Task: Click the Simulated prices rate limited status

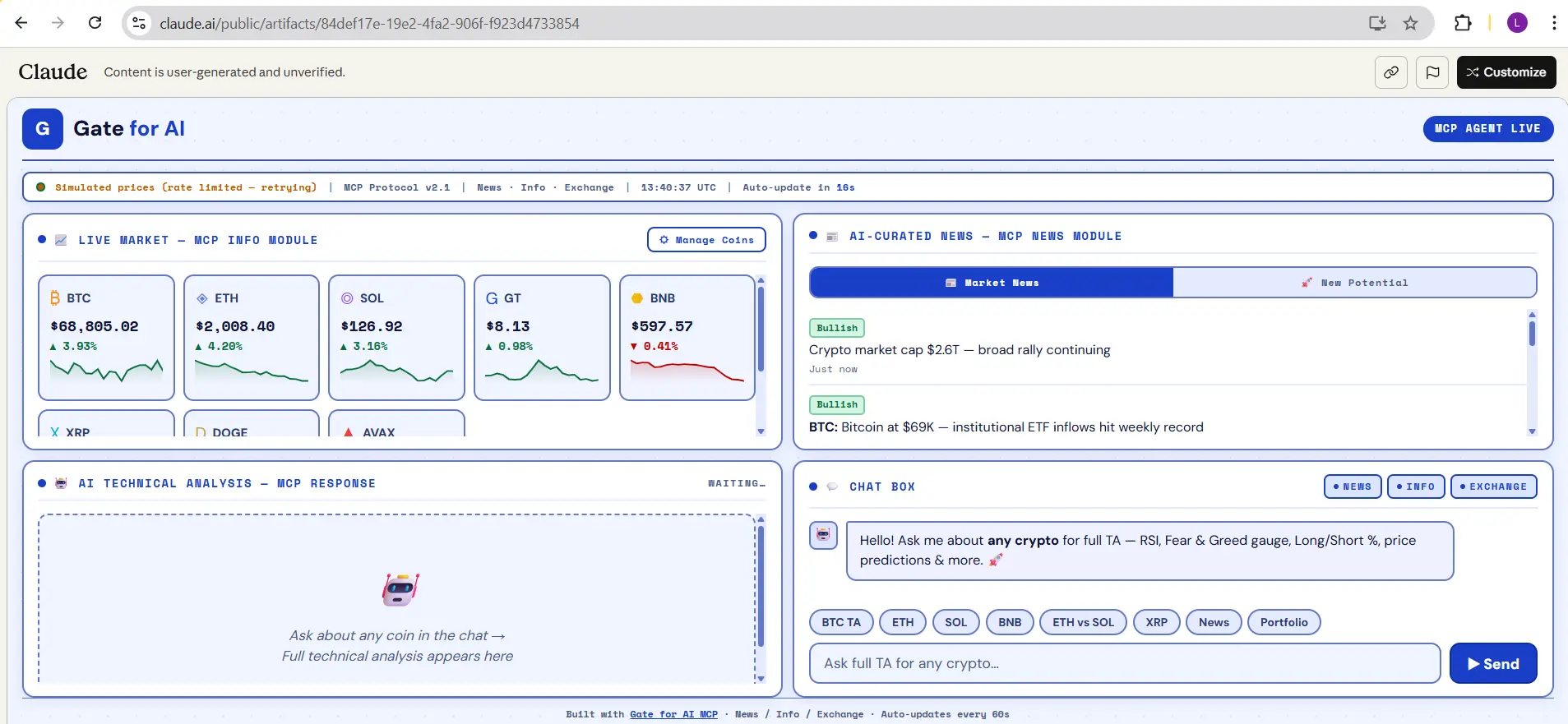Action: click(x=186, y=187)
